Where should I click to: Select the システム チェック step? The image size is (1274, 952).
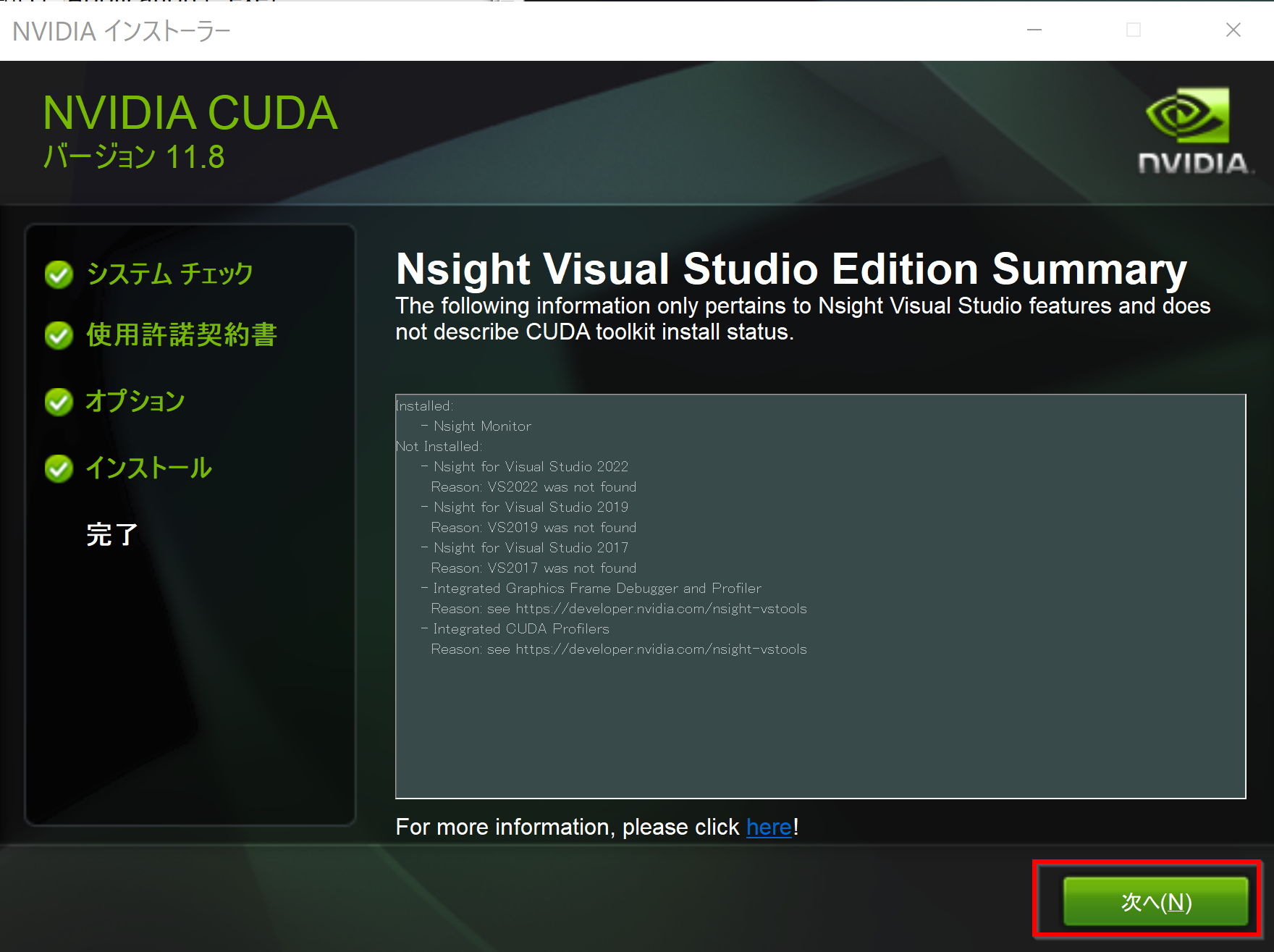coord(169,274)
